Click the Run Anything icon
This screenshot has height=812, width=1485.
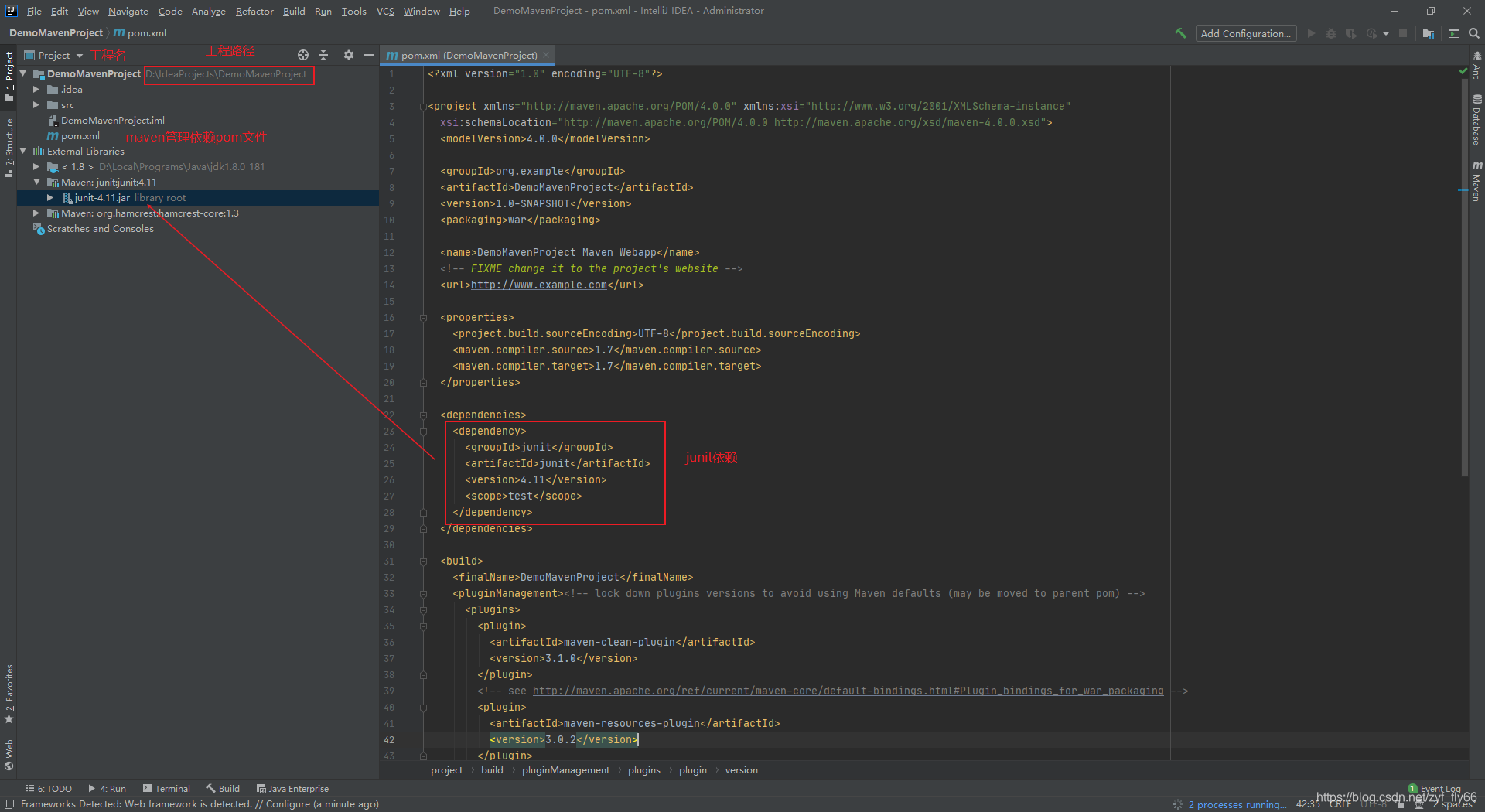1454,33
